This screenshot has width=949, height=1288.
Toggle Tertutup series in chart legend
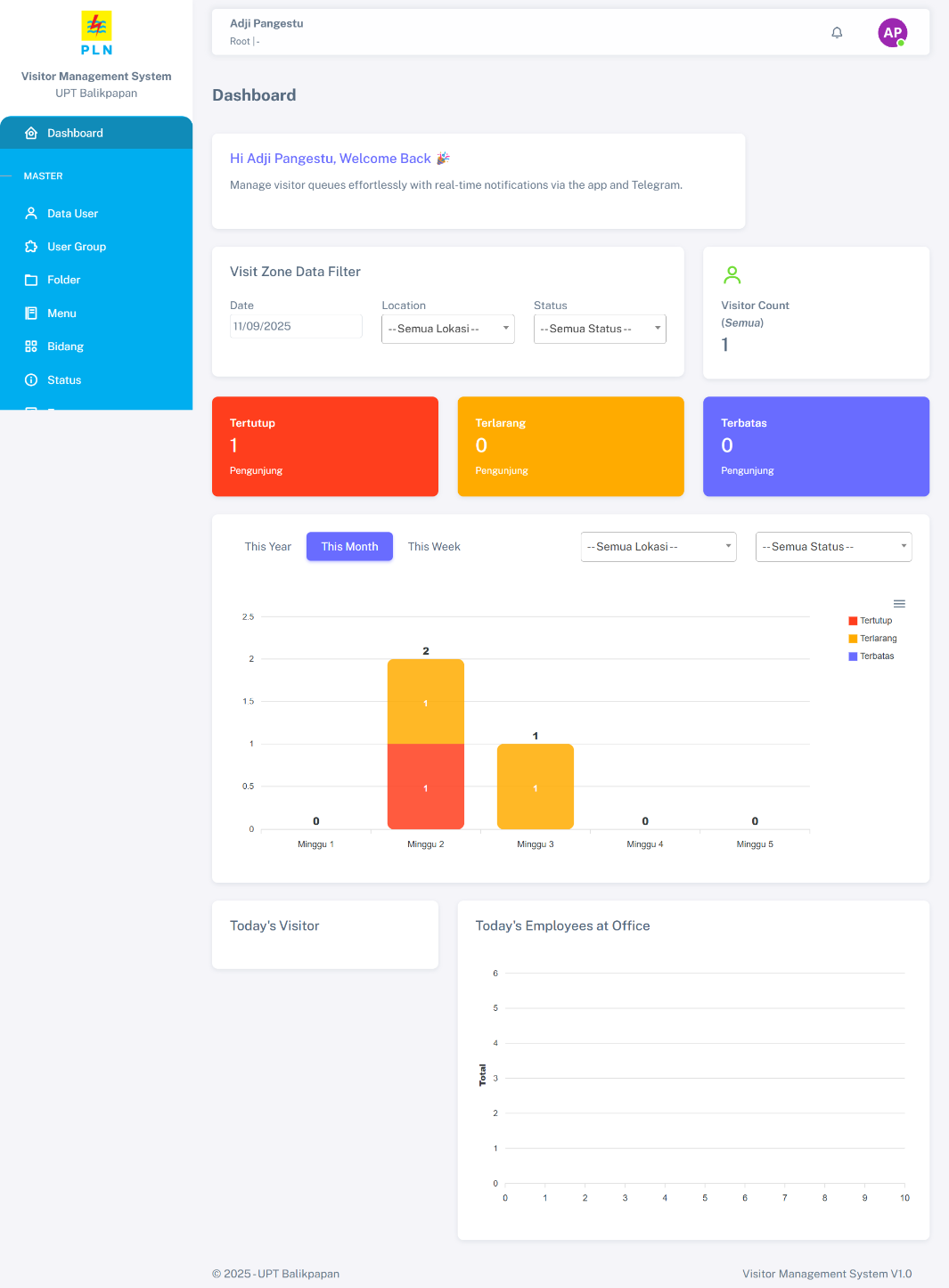coord(875,621)
